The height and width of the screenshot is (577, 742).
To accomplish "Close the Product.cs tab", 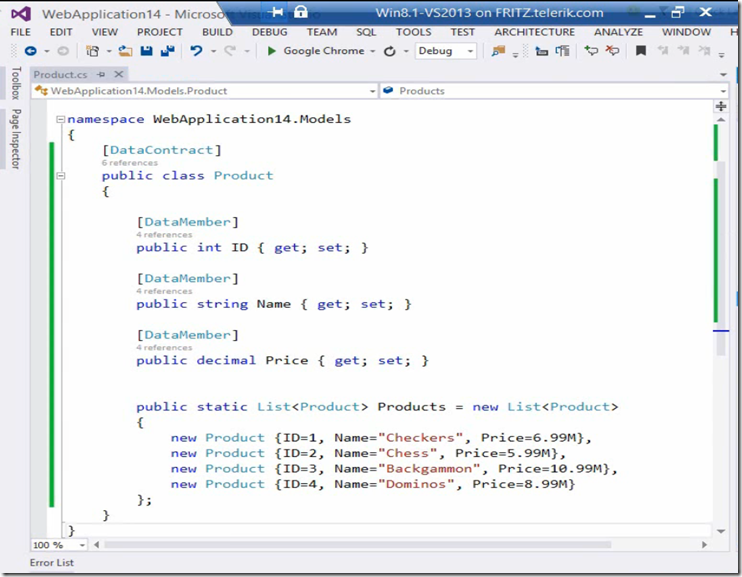I will [119, 74].
